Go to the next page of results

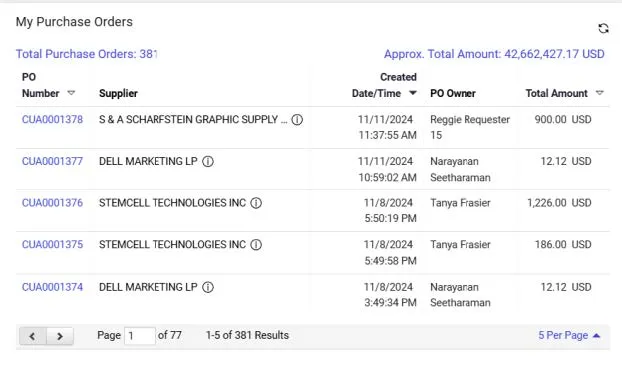click(x=60, y=336)
